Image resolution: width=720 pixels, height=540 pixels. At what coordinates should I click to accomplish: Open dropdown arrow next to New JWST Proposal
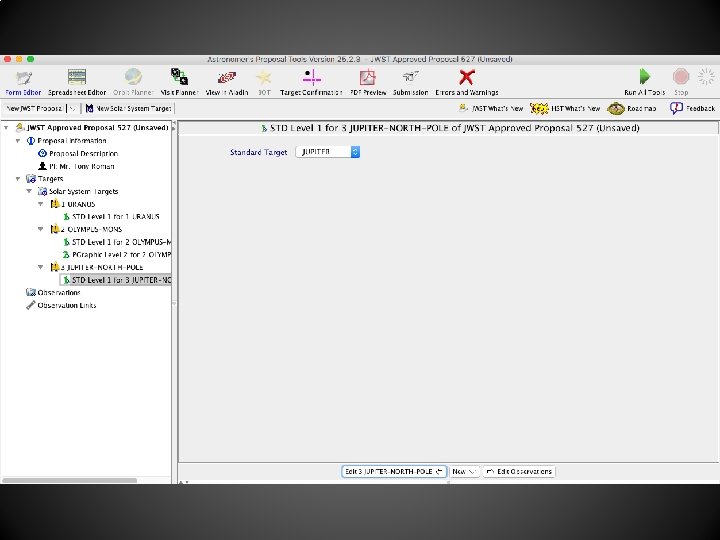(x=72, y=108)
